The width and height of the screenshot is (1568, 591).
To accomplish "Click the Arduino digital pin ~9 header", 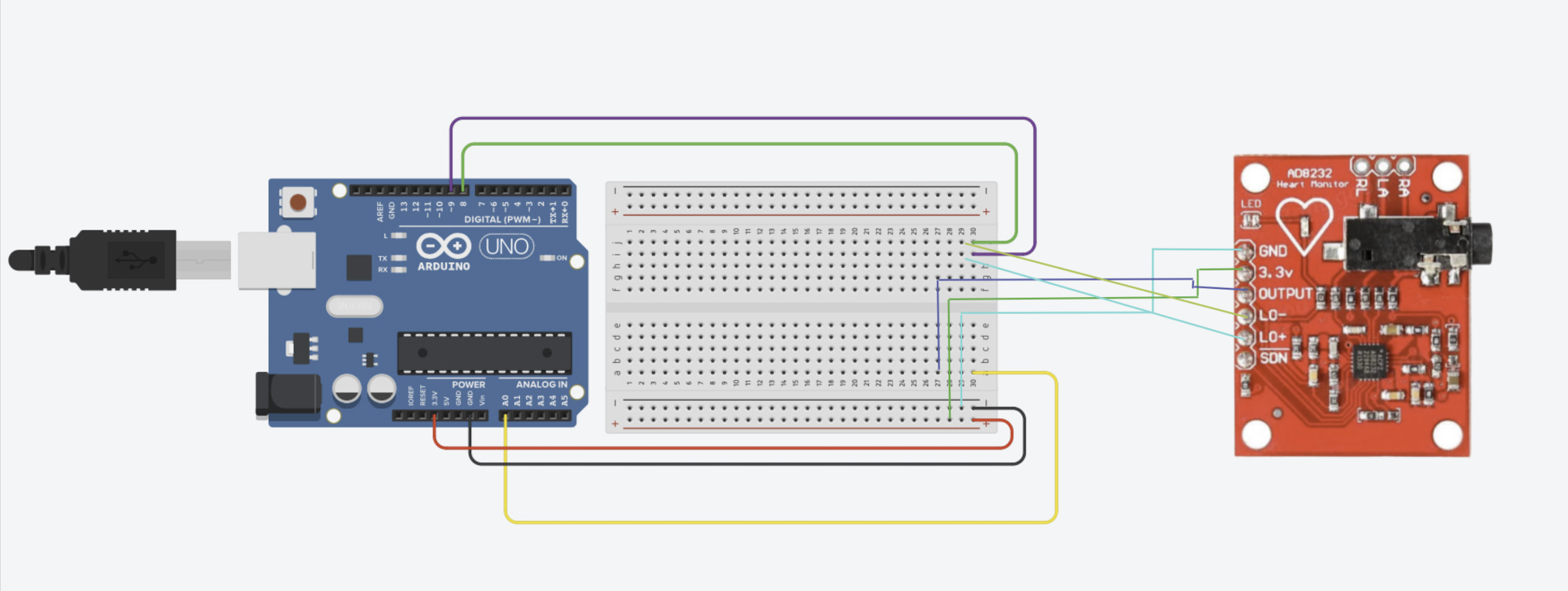I will click(452, 190).
